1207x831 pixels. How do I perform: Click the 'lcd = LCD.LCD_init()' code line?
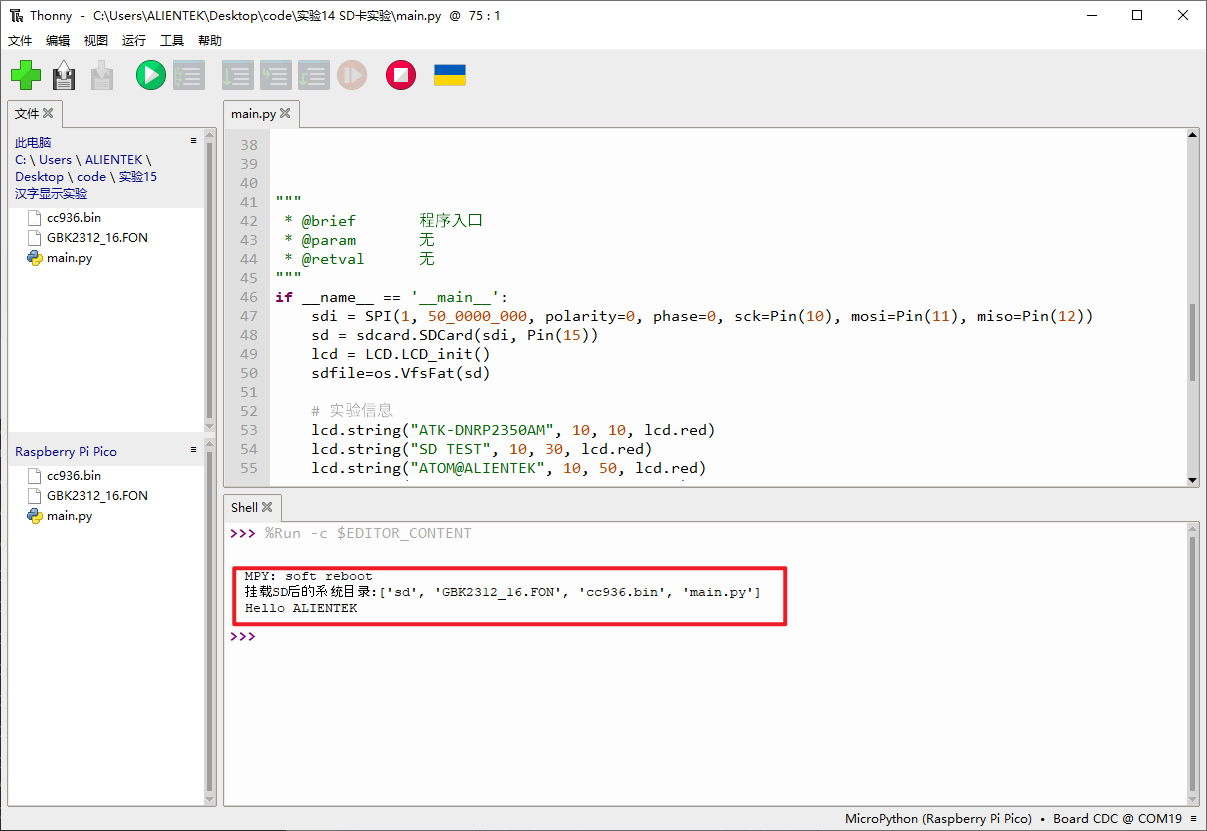tap(401, 354)
